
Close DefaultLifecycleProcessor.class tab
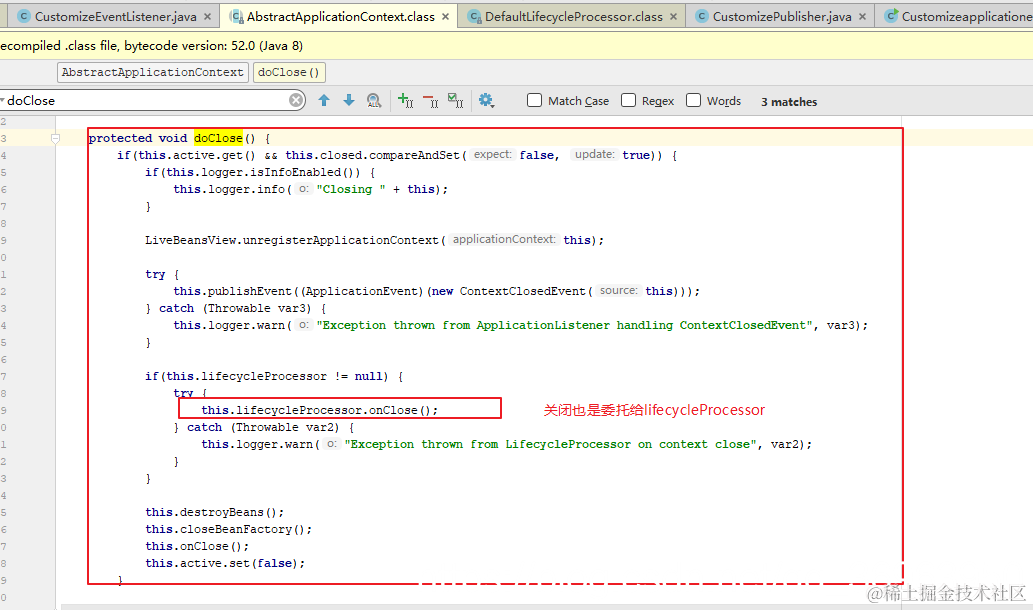(x=673, y=16)
